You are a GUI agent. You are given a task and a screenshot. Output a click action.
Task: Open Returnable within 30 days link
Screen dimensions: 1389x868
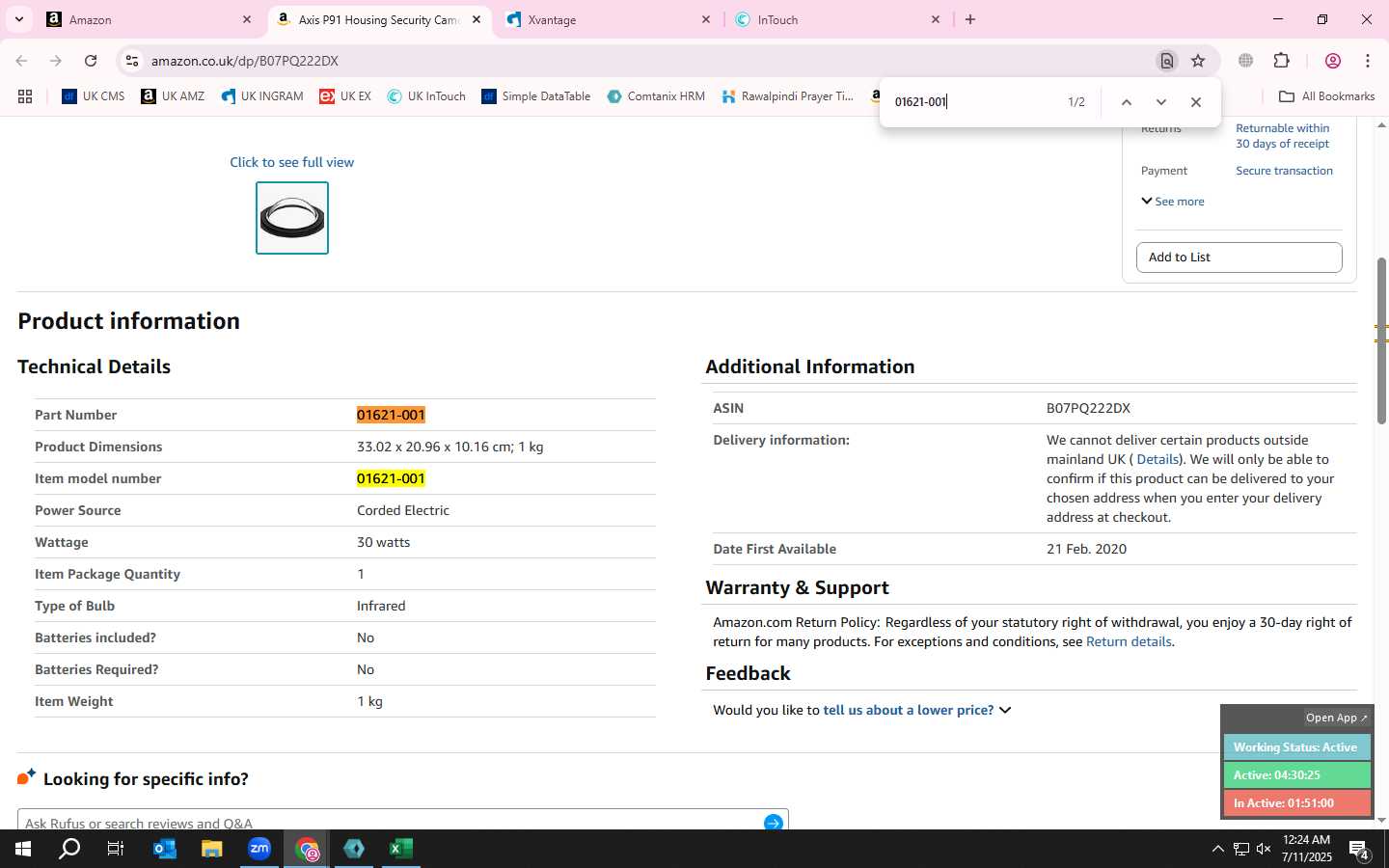pos(1283,136)
